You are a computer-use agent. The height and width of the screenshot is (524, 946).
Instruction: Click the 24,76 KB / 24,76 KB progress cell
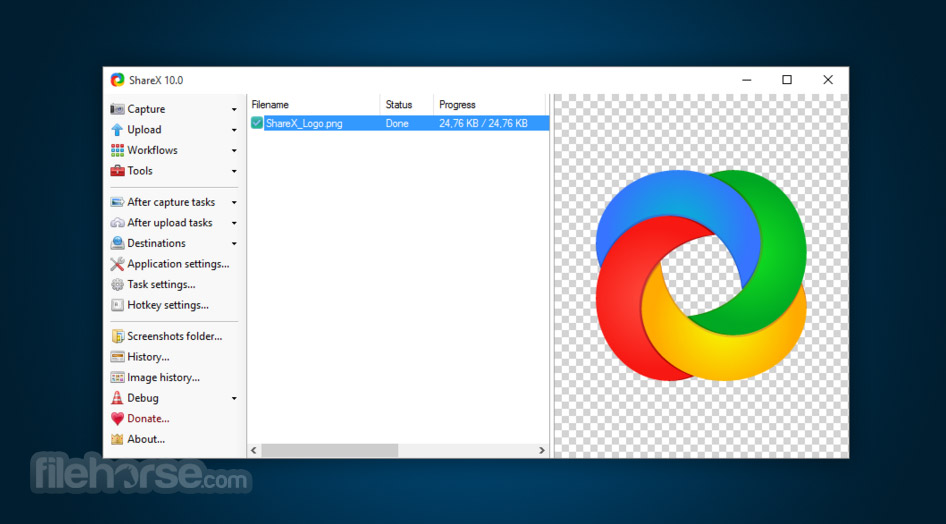coord(483,123)
